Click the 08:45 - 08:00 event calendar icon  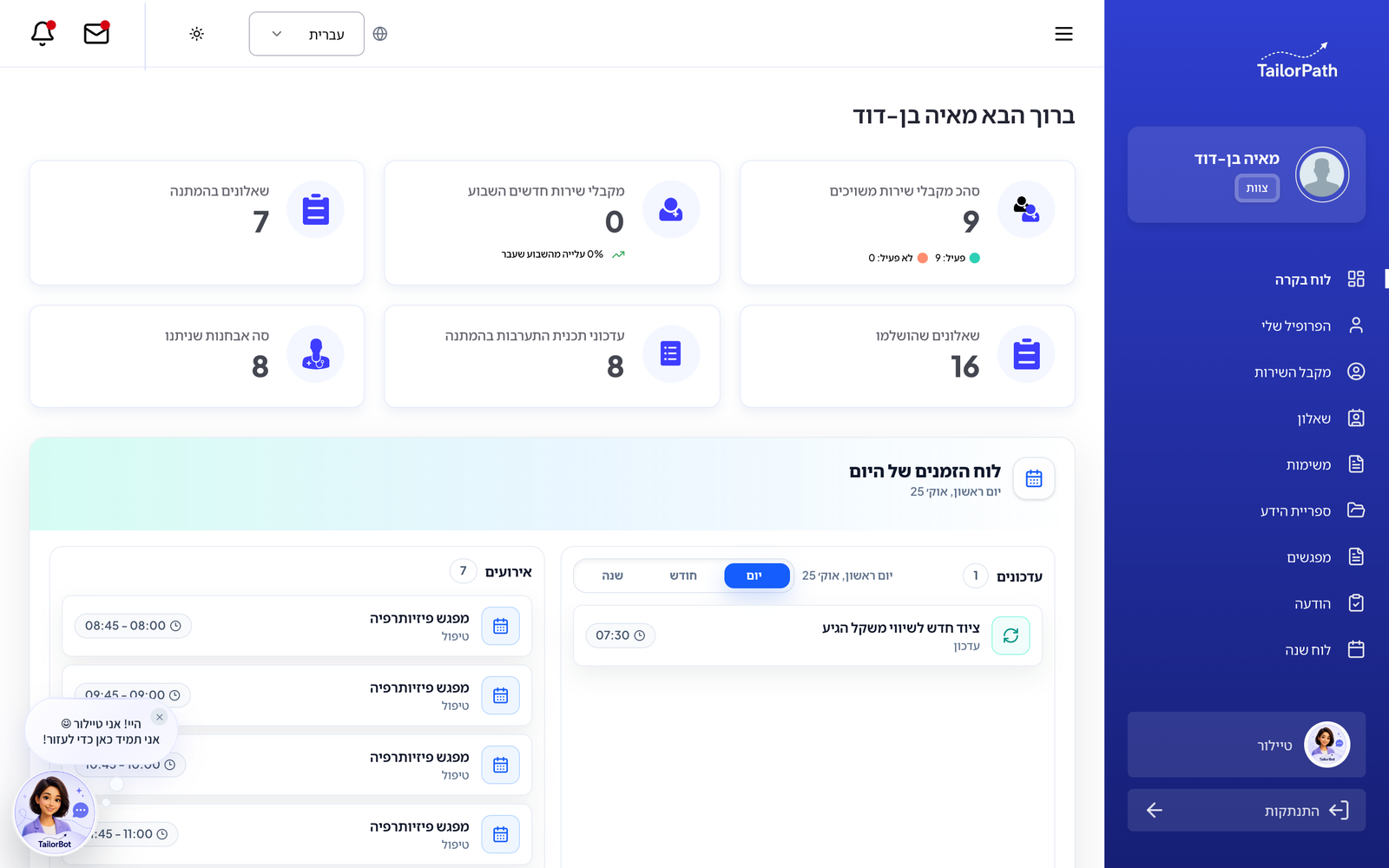pyautogui.click(x=500, y=626)
